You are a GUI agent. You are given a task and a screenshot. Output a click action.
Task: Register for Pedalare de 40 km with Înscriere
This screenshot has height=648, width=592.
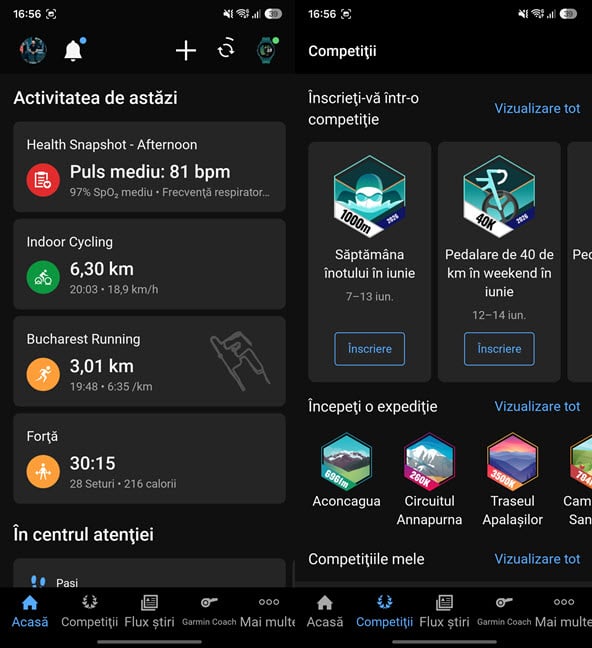(x=499, y=349)
